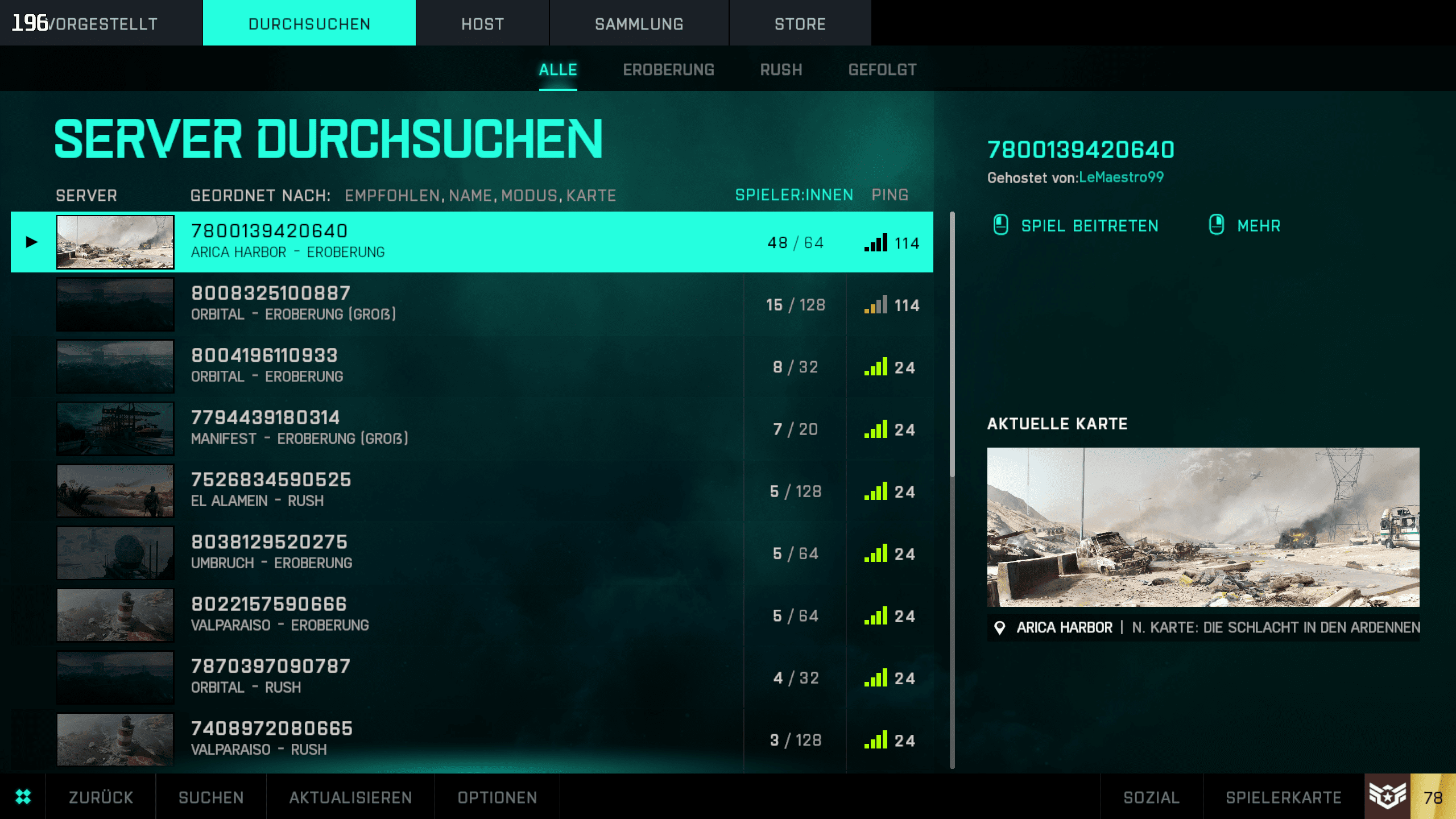
Task: Click the play arrow on selected server row
Action: (x=32, y=242)
